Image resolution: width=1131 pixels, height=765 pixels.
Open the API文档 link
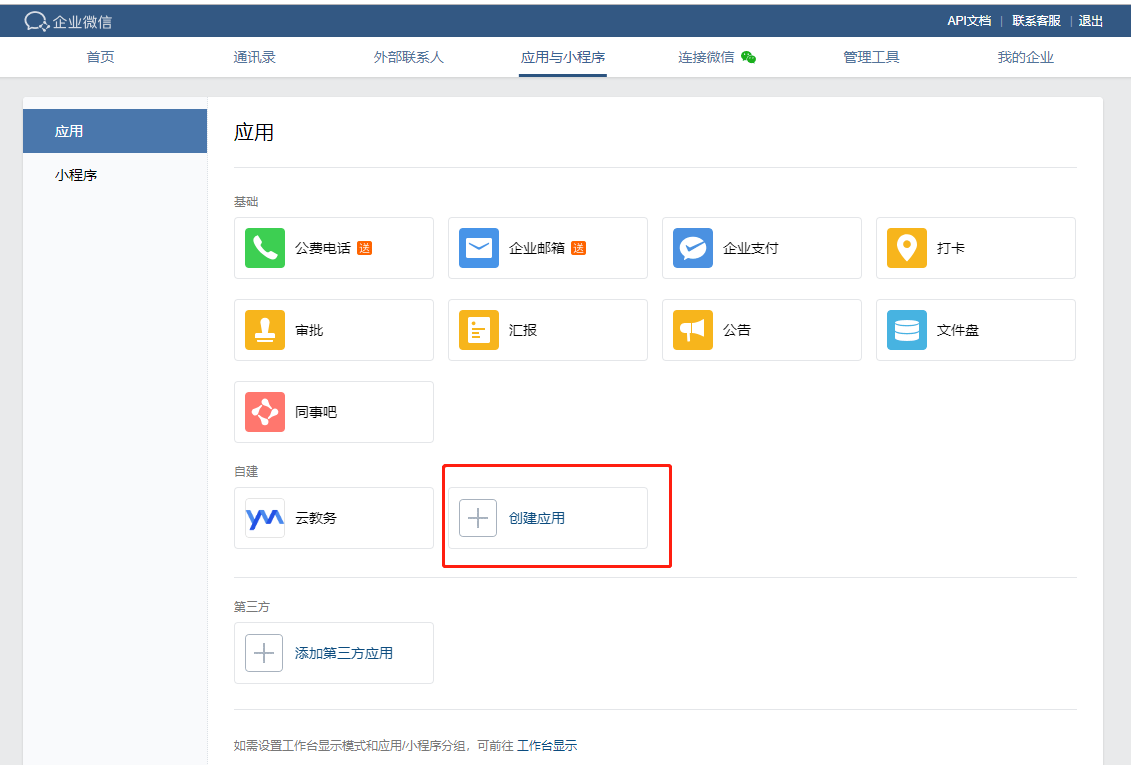(969, 21)
